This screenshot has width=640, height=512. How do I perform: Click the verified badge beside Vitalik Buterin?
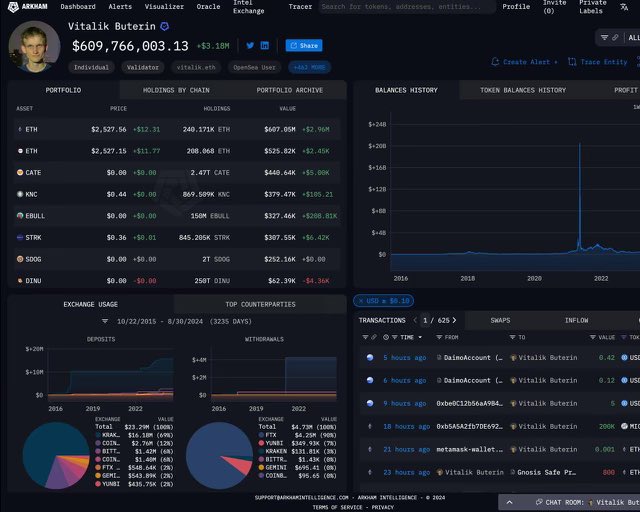tap(164, 27)
